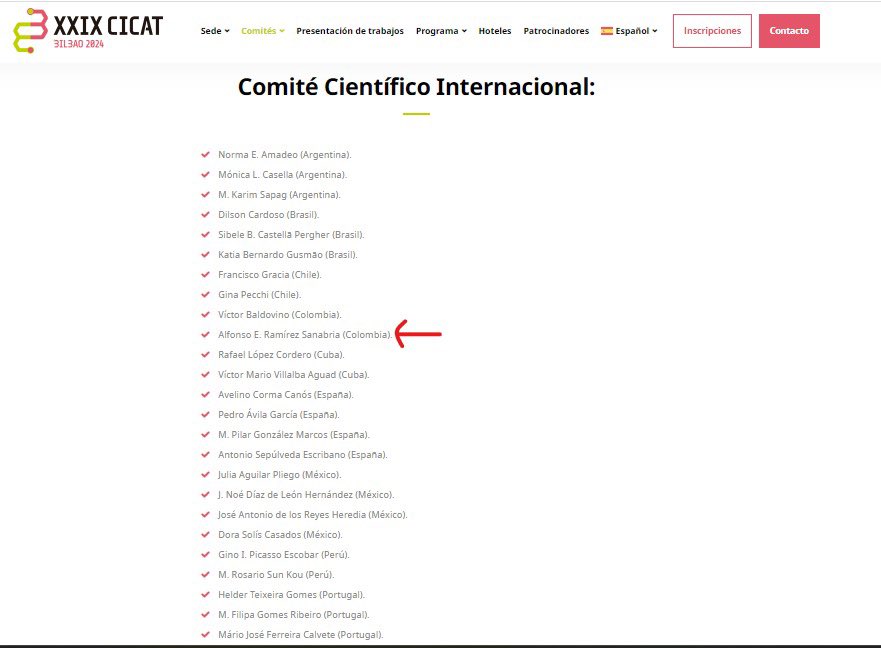881x648 pixels.
Task: Click the checkmark beside Dilson Cardoso
Action: 205,214
